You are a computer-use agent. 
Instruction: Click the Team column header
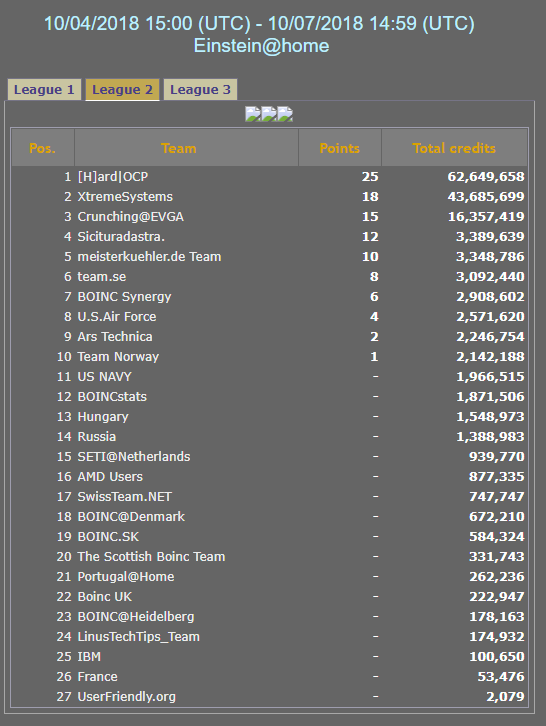point(179,148)
